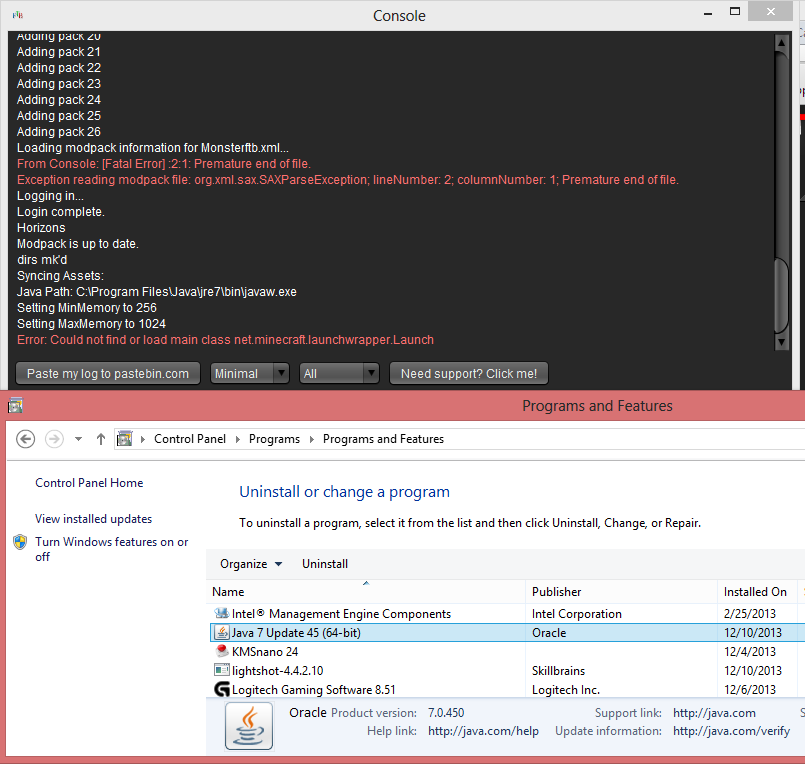The width and height of the screenshot is (805, 764).
Task: Select Intel Management Engine Components row
Action: (506, 613)
